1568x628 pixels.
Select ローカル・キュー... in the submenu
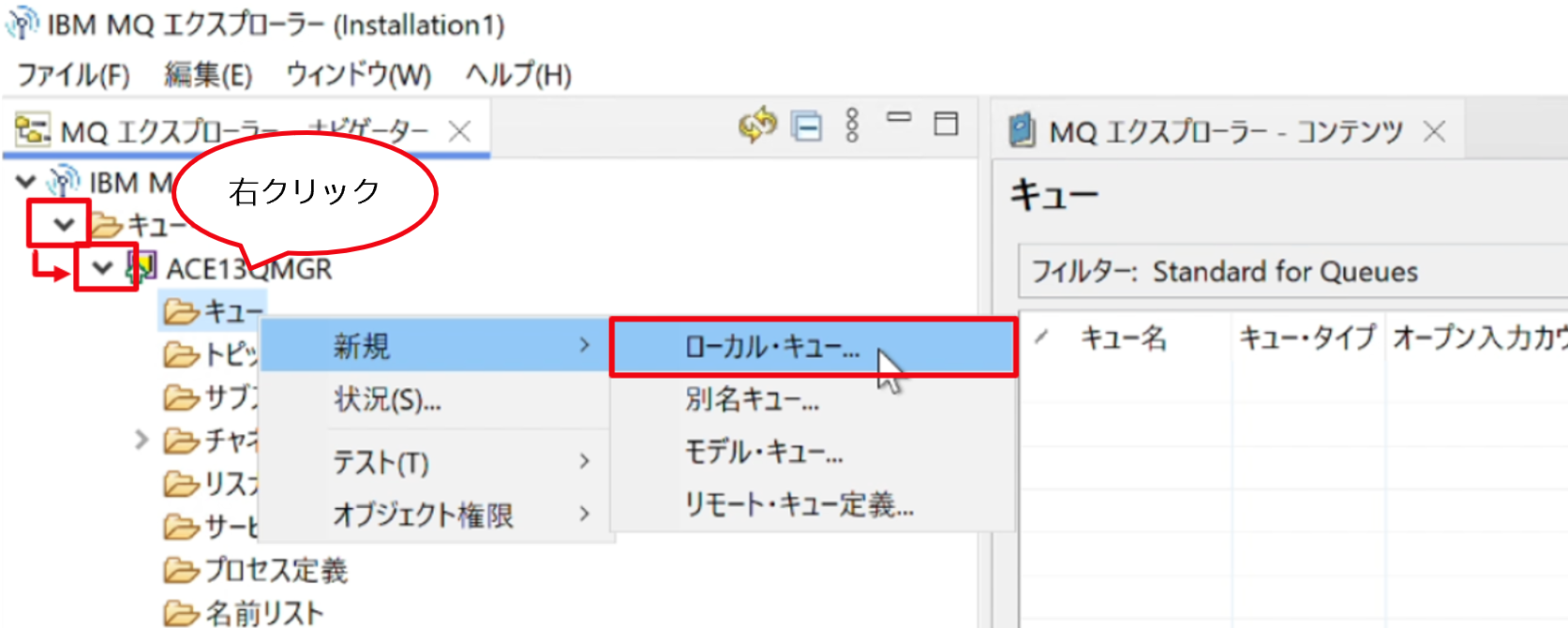813,348
